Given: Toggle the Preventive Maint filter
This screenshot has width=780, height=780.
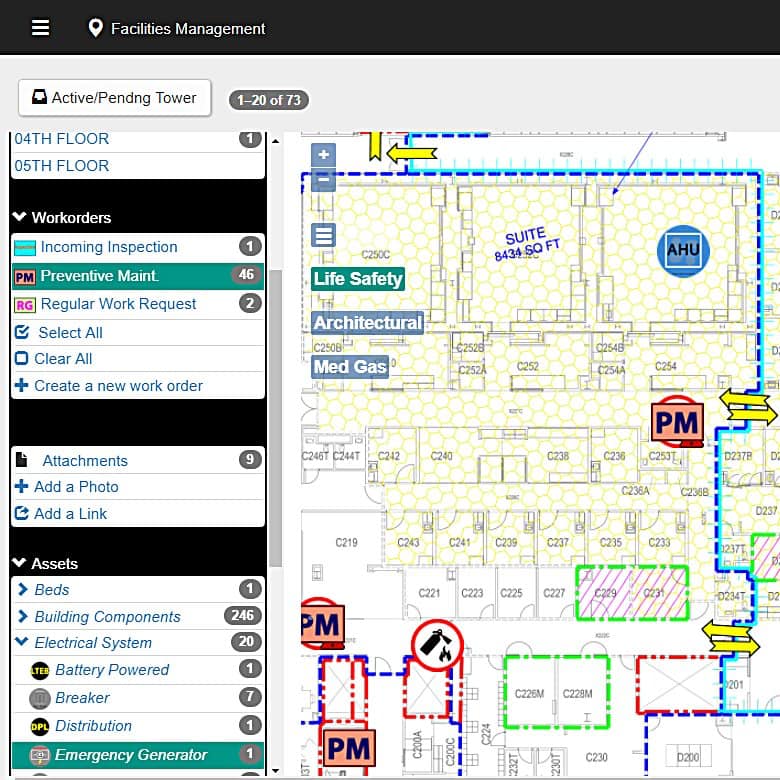Looking at the screenshot, I should click(138, 276).
